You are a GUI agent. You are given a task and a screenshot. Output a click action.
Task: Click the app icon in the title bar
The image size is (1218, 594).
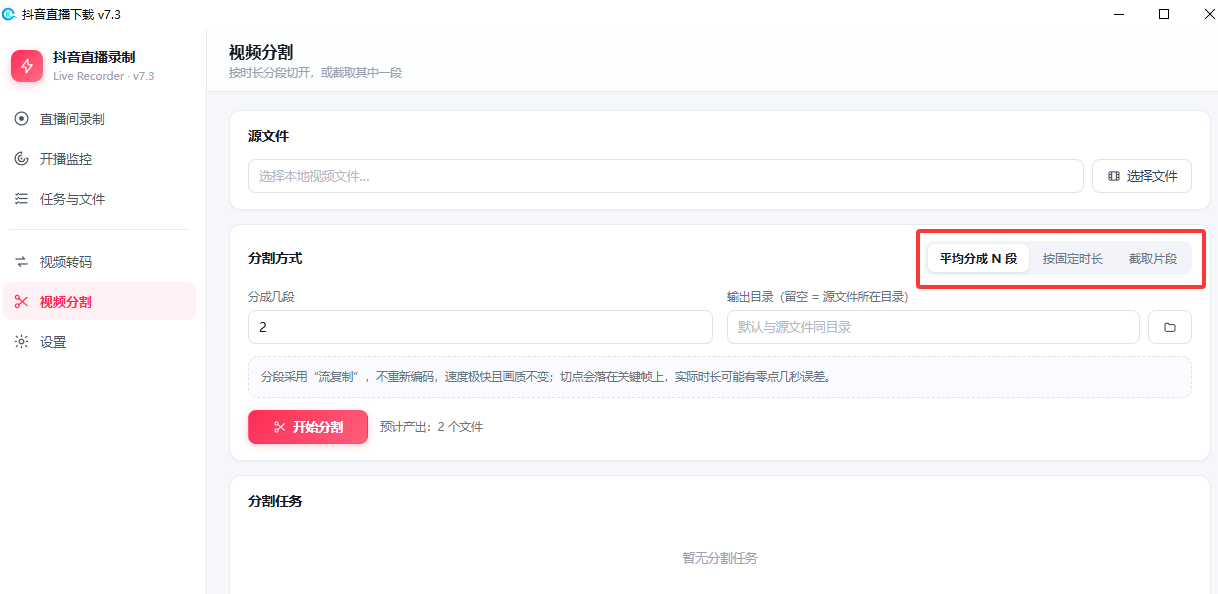coord(10,14)
